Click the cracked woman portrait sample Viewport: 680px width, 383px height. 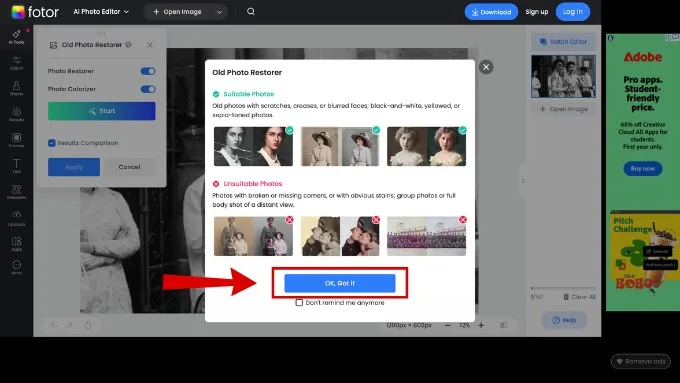(253, 146)
